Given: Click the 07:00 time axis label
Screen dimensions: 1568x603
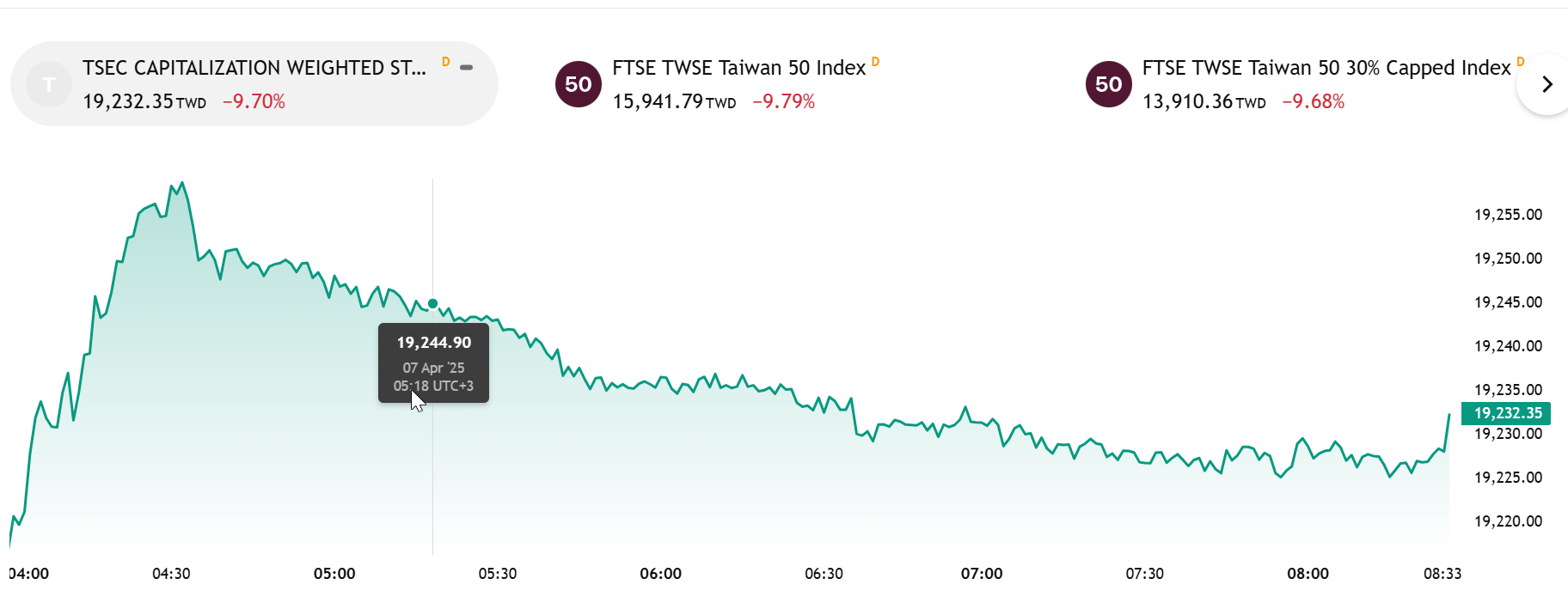Looking at the screenshot, I should [982, 574].
